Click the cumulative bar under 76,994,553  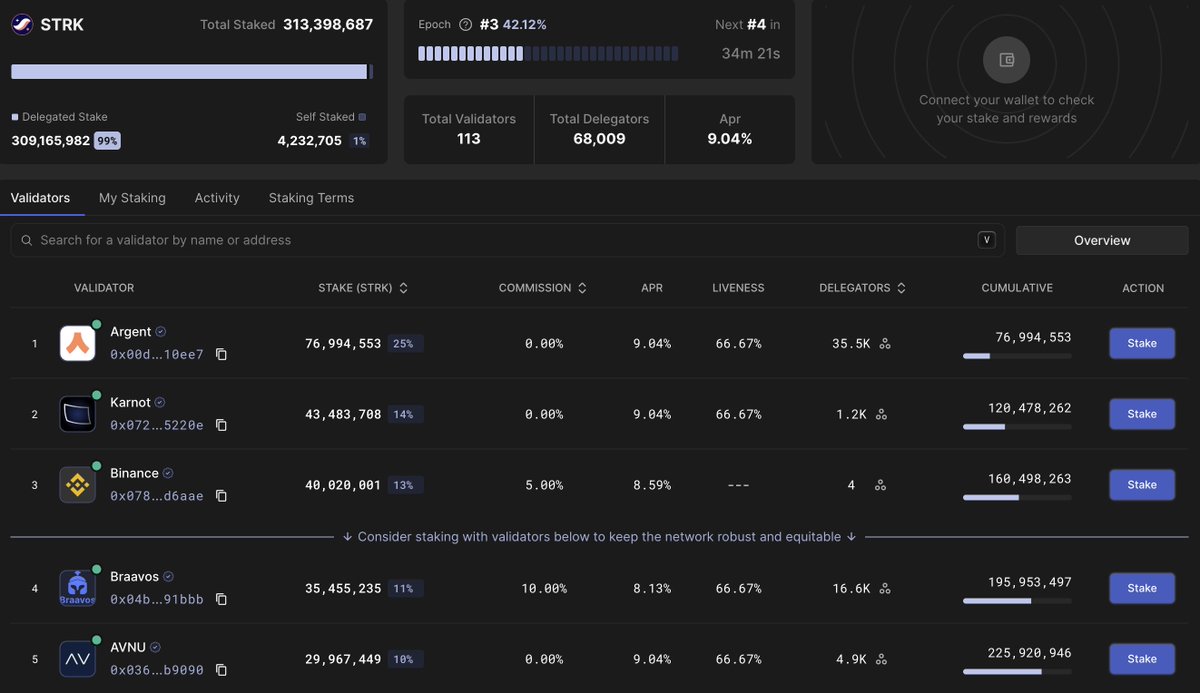(1017, 356)
